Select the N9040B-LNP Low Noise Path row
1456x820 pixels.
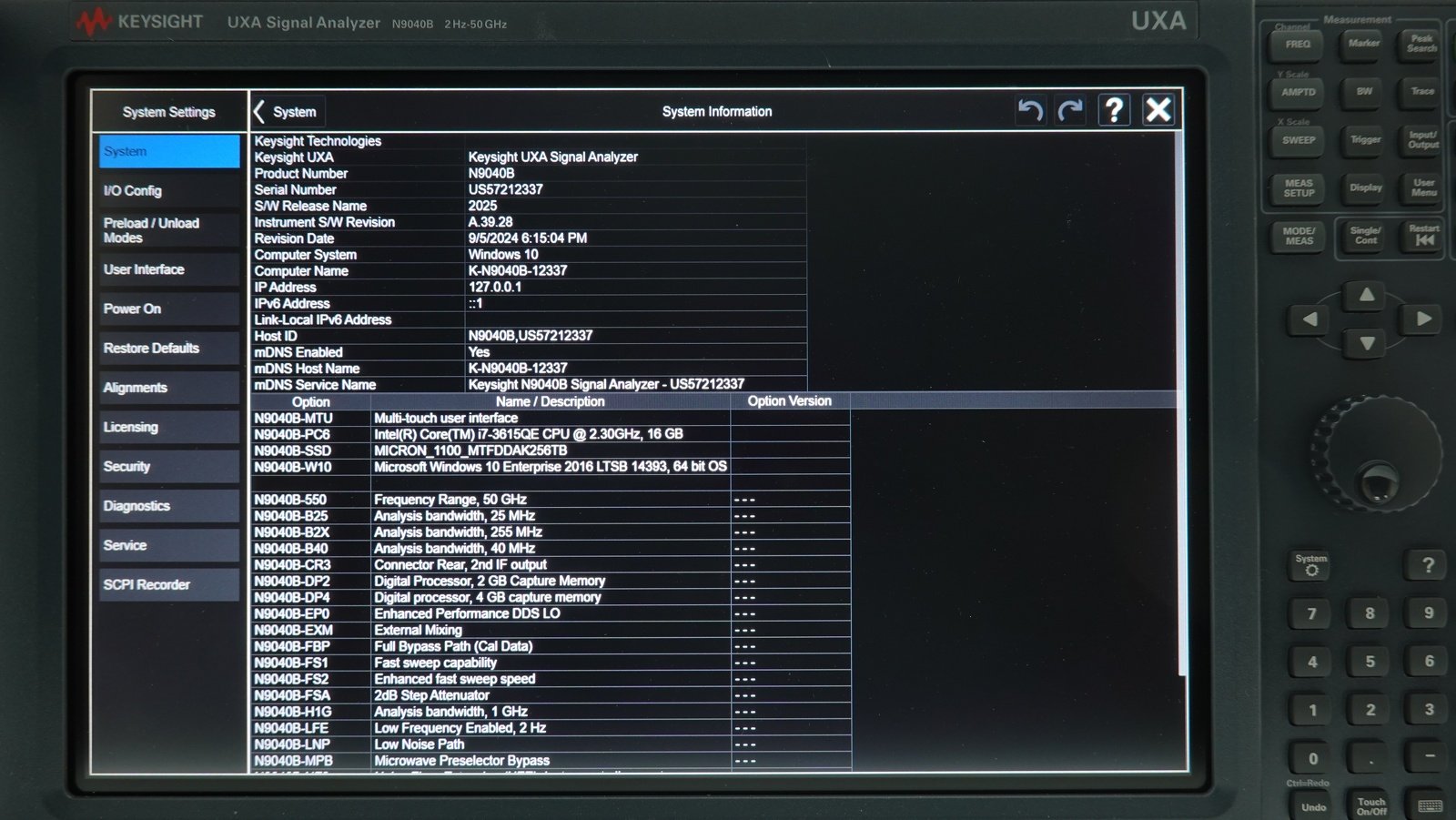coord(551,744)
